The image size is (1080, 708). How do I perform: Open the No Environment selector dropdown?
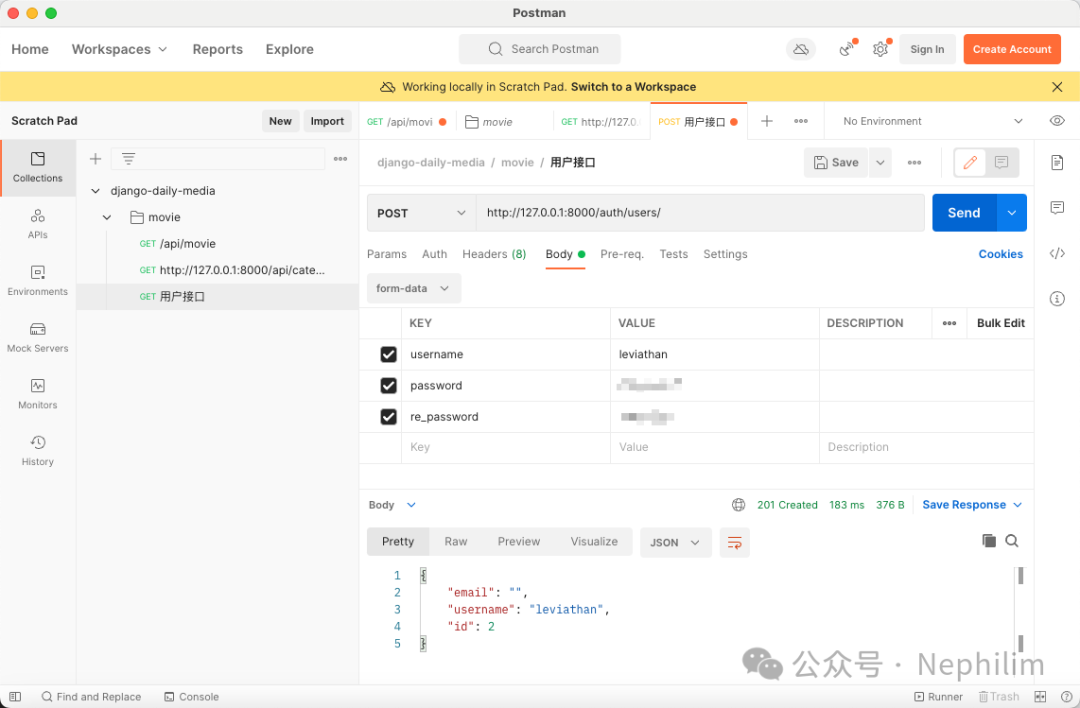click(931, 121)
